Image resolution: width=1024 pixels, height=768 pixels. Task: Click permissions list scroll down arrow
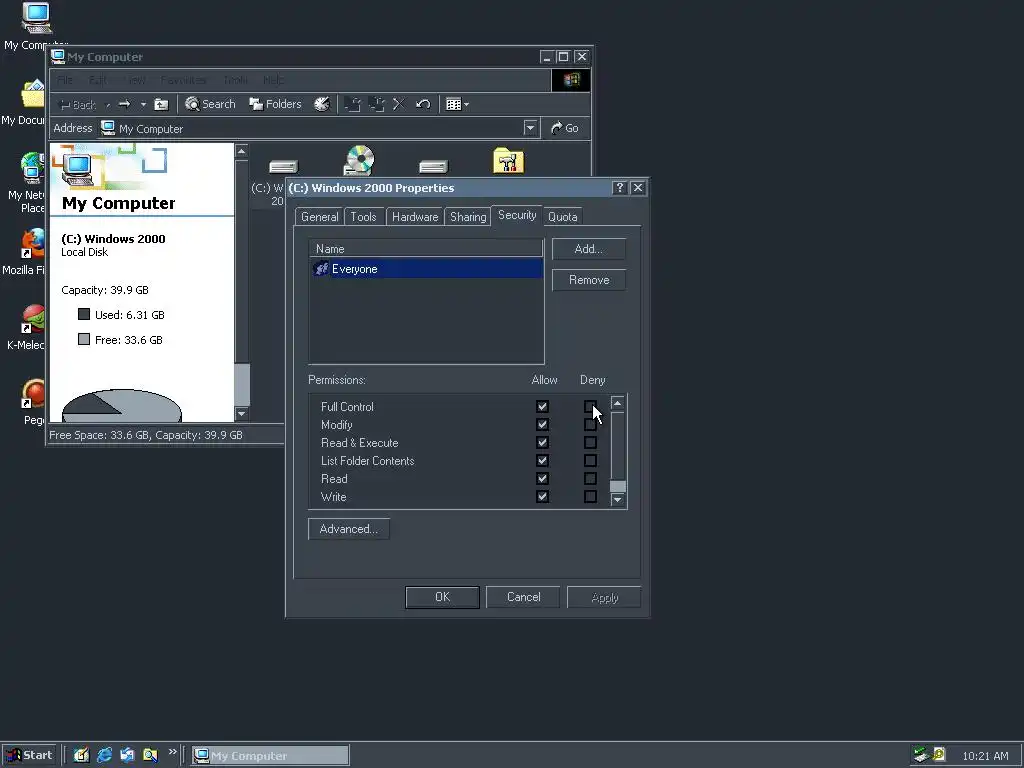coord(617,500)
